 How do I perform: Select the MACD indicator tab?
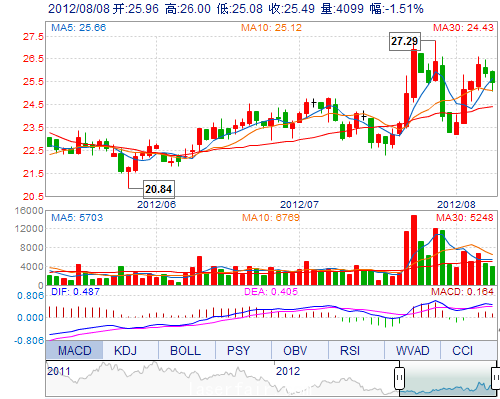coord(74,350)
